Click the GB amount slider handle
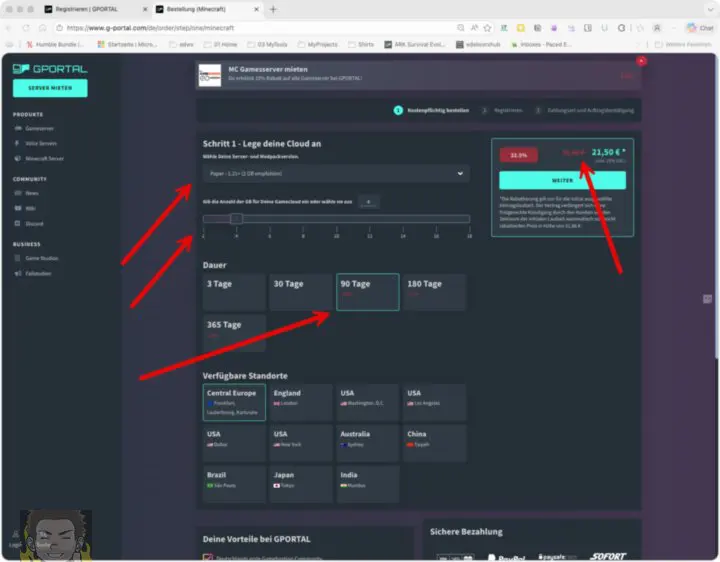720x562 pixels. [x=237, y=219]
